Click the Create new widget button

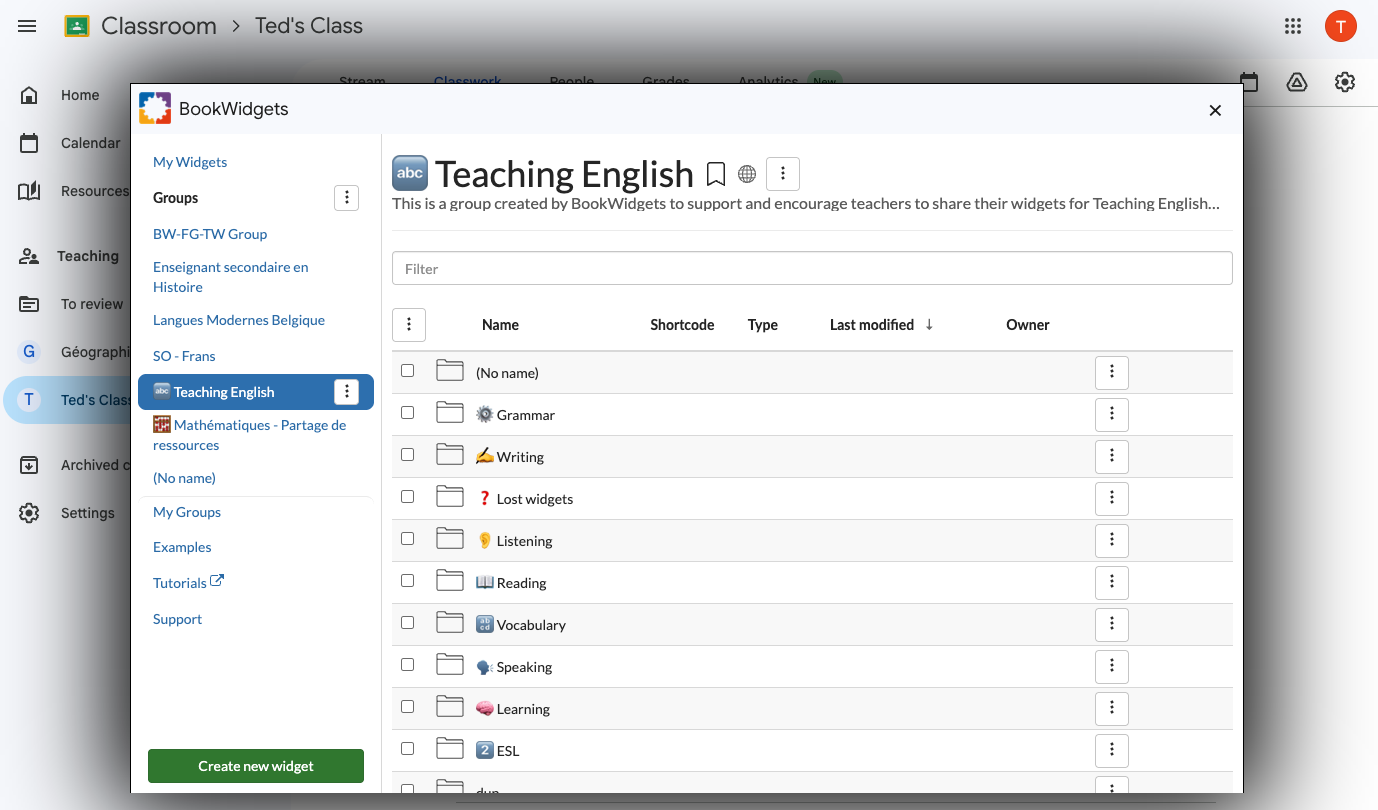tap(256, 766)
